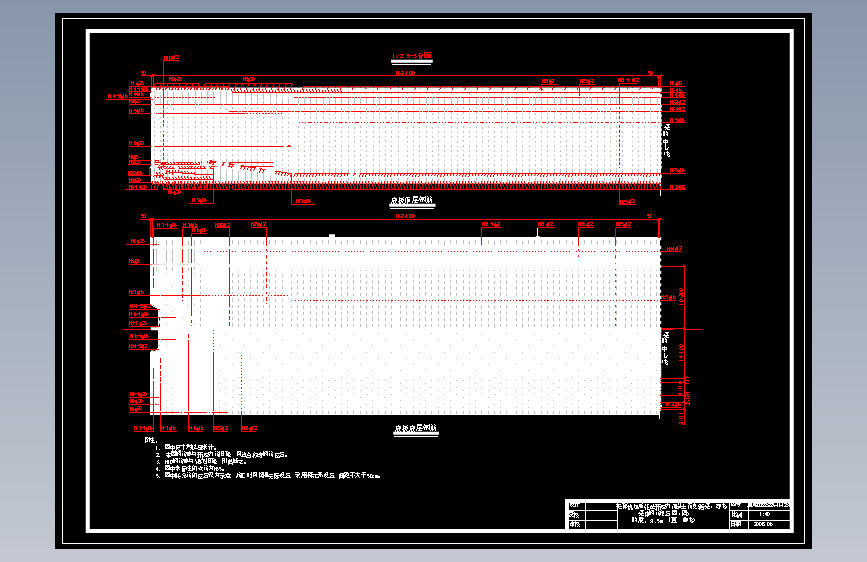This screenshot has height=562, width=867.
Task: Select the scale value cell in title block
Action: [767, 515]
